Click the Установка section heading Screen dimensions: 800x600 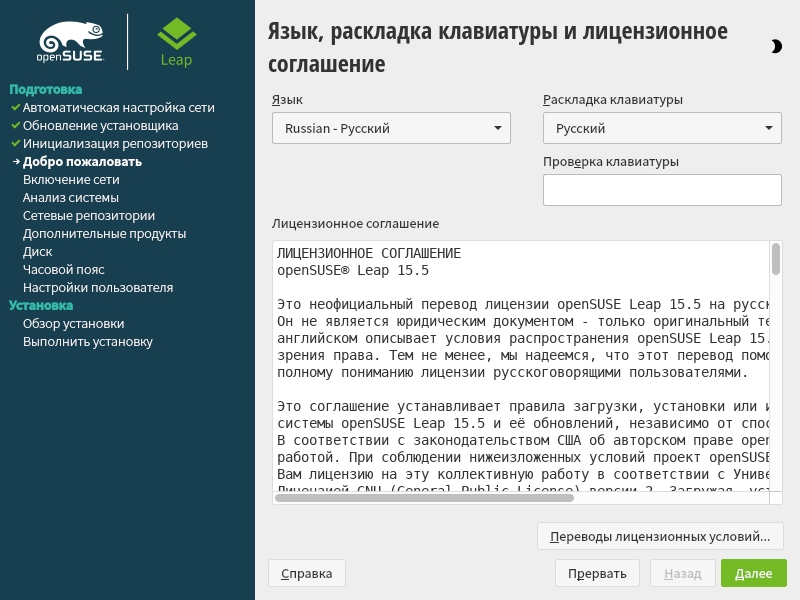[41, 306]
